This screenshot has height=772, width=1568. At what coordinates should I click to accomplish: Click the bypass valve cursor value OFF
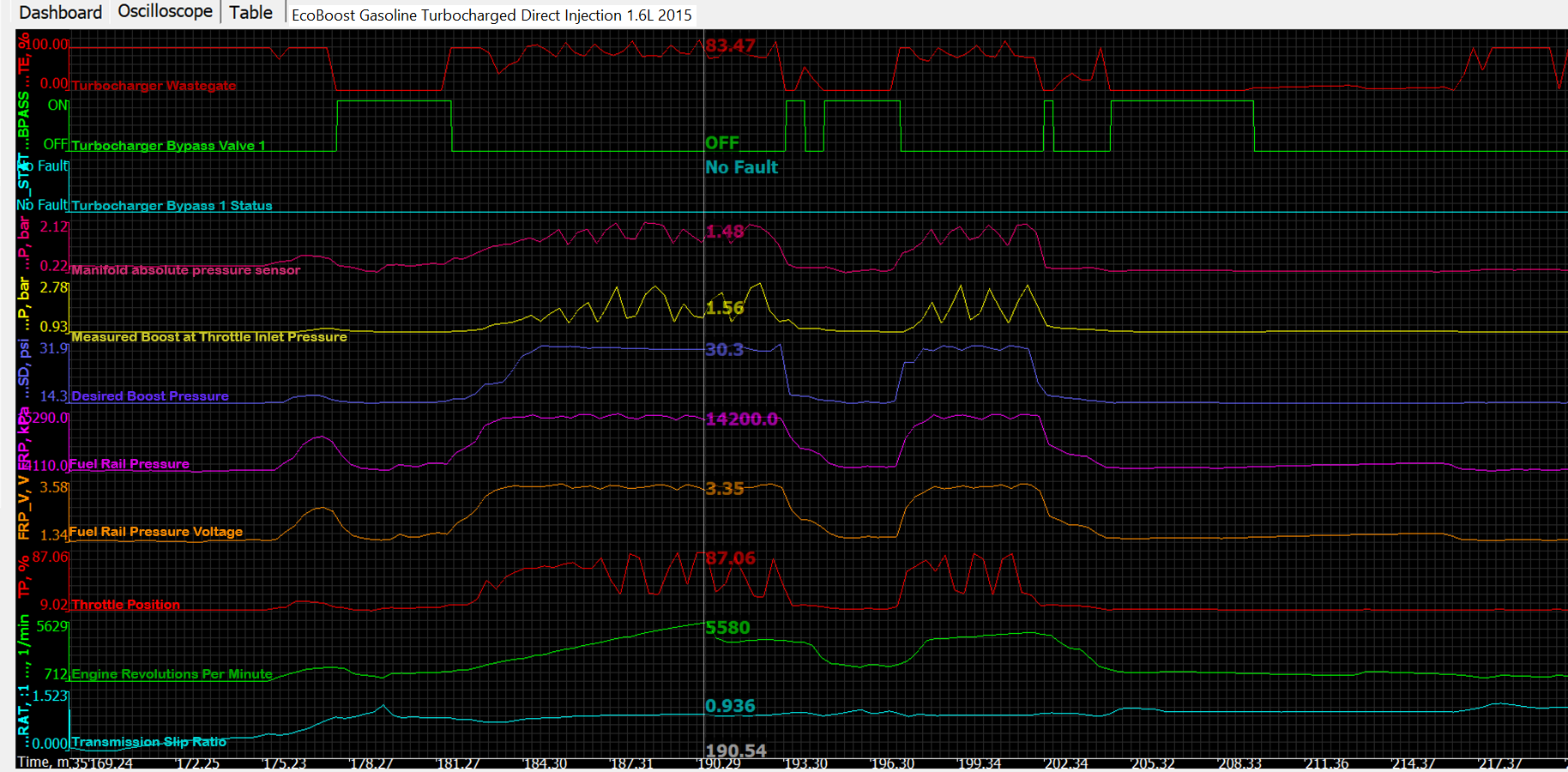(722, 143)
